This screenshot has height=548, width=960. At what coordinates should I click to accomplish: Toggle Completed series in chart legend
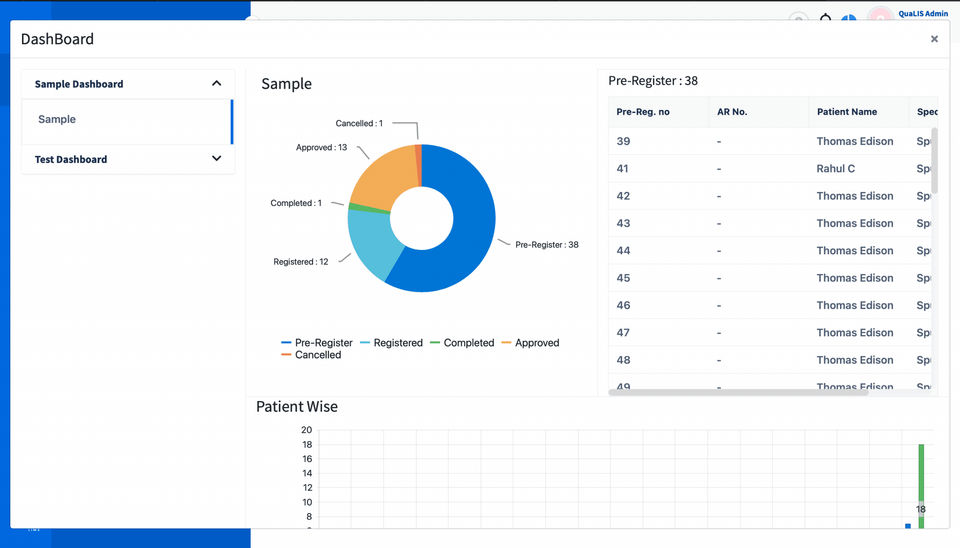tap(462, 343)
